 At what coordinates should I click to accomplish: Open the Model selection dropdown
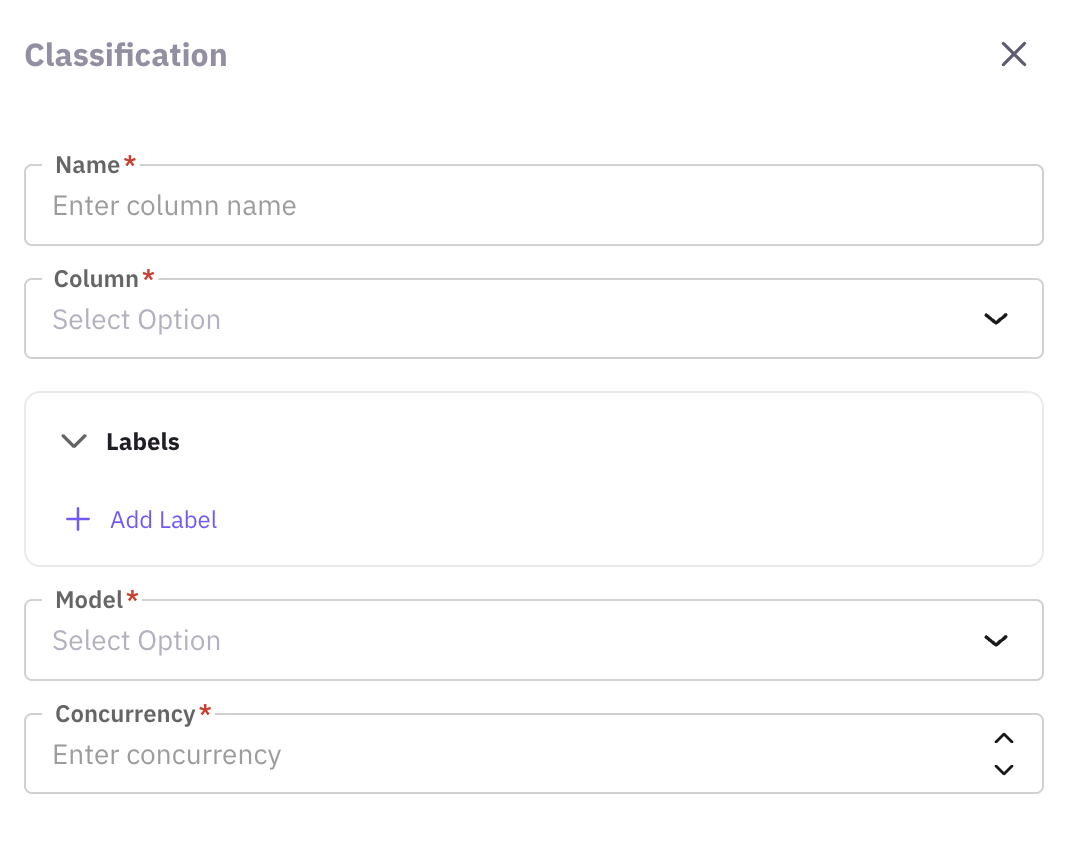(534, 640)
